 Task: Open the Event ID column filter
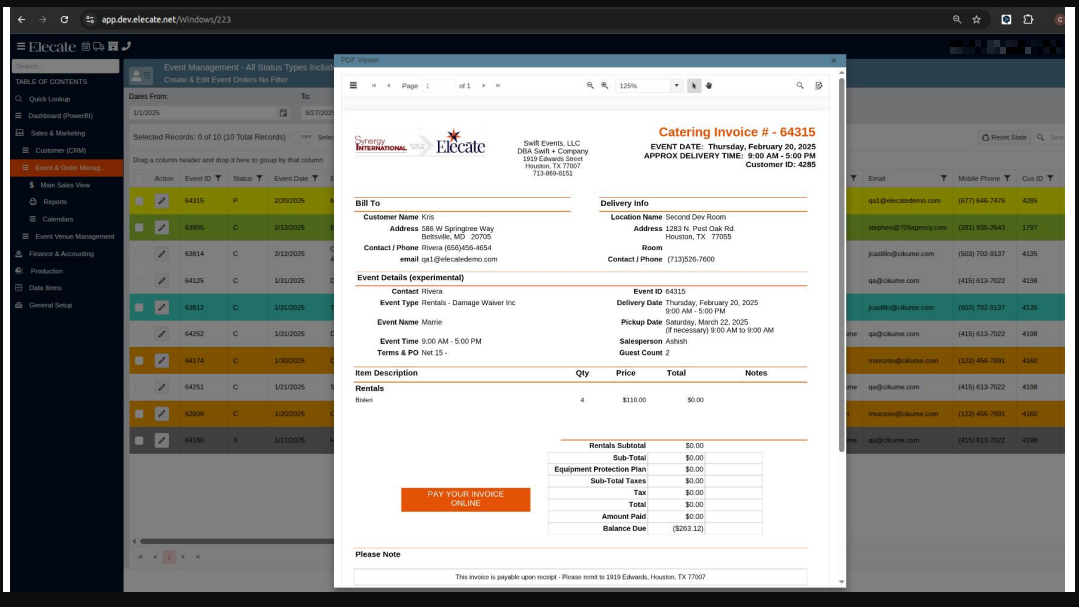[x=218, y=179]
